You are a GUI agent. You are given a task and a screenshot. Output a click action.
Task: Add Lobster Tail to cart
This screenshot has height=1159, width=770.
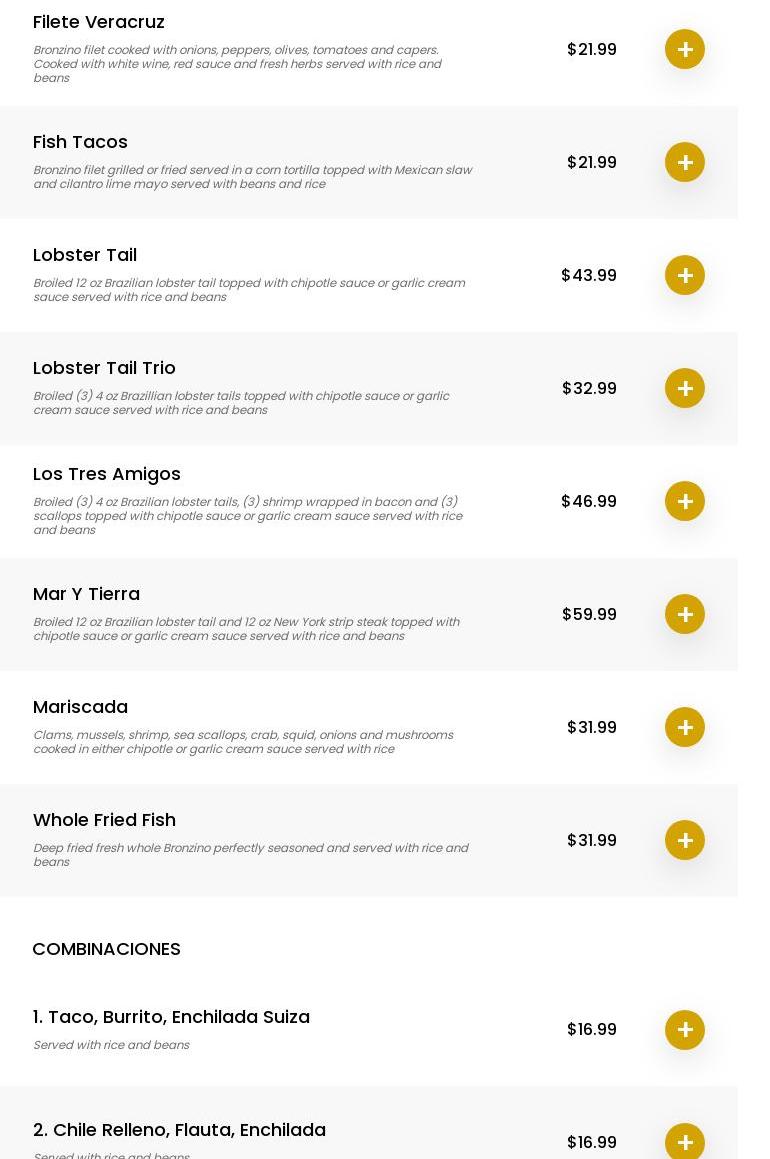pos(685,275)
